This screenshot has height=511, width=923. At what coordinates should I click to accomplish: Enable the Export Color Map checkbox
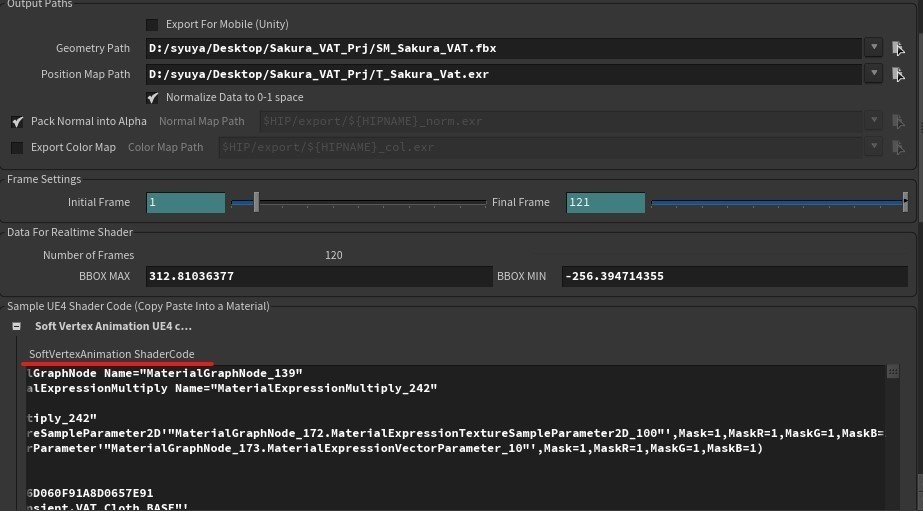coord(17,148)
